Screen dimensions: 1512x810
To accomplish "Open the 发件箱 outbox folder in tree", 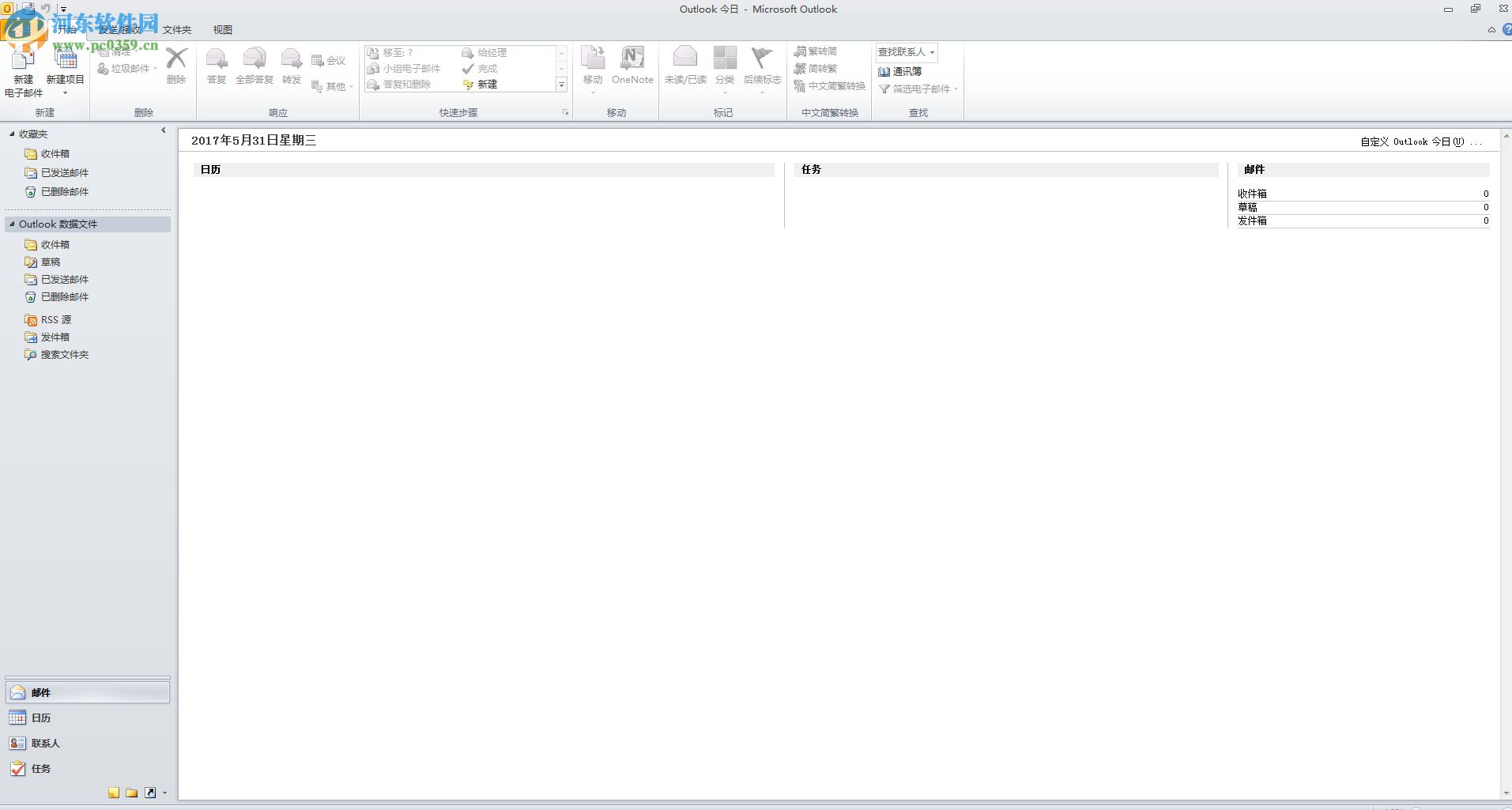I will coord(47,337).
